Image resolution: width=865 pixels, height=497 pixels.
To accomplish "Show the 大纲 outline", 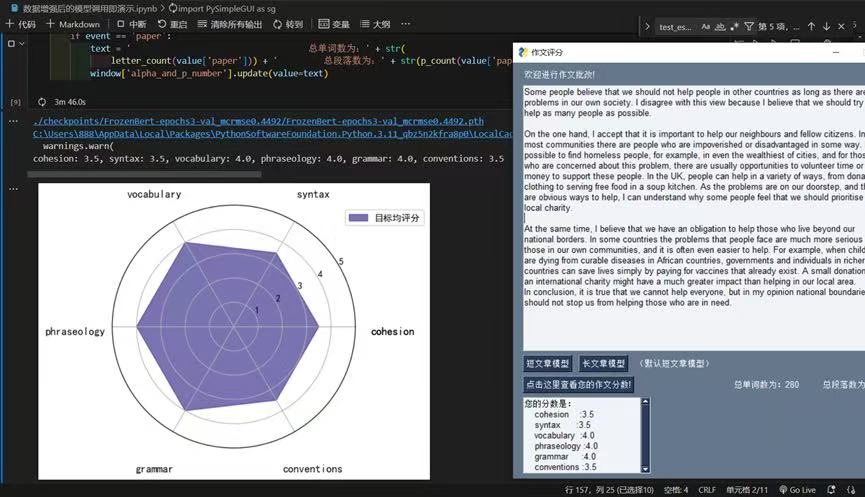I will [375, 24].
